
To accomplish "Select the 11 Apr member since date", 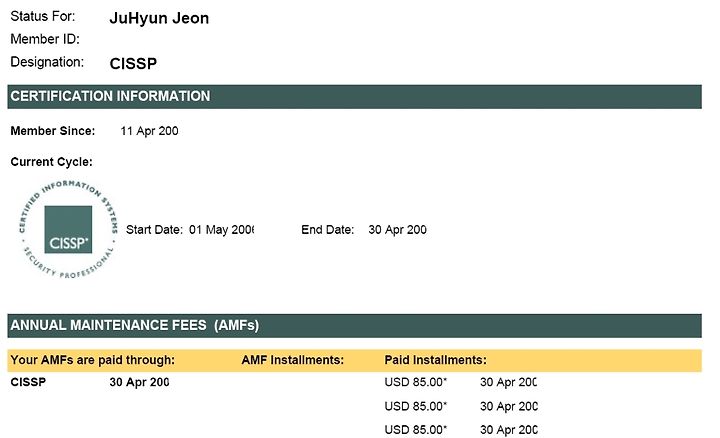I will pyautogui.click(x=149, y=131).
